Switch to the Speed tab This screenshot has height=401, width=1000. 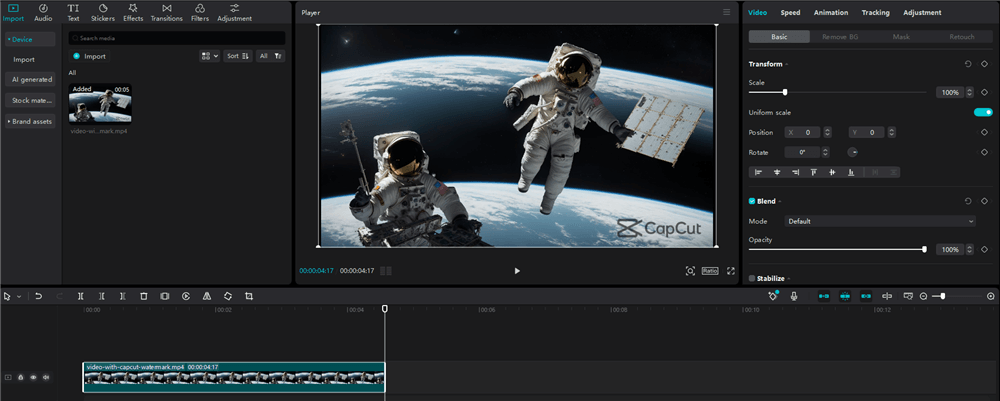[790, 13]
